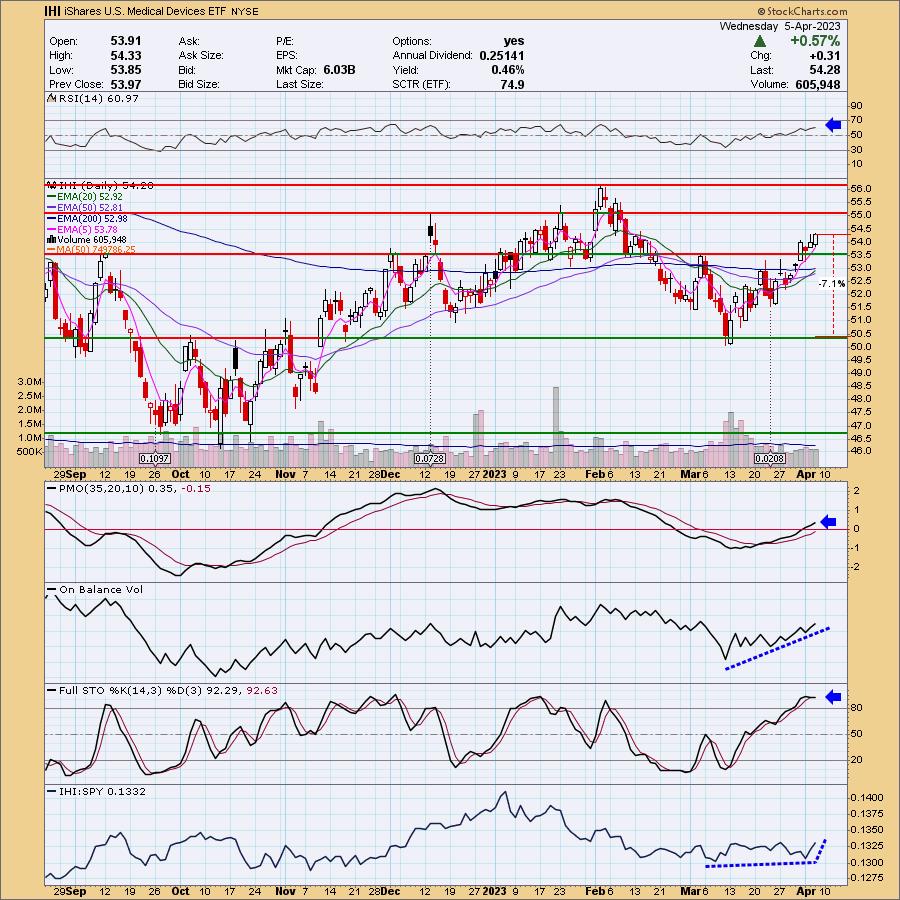The height and width of the screenshot is (900, 900).
Task: Click the volume bars icon in legend
Action: tap(51, 239)
